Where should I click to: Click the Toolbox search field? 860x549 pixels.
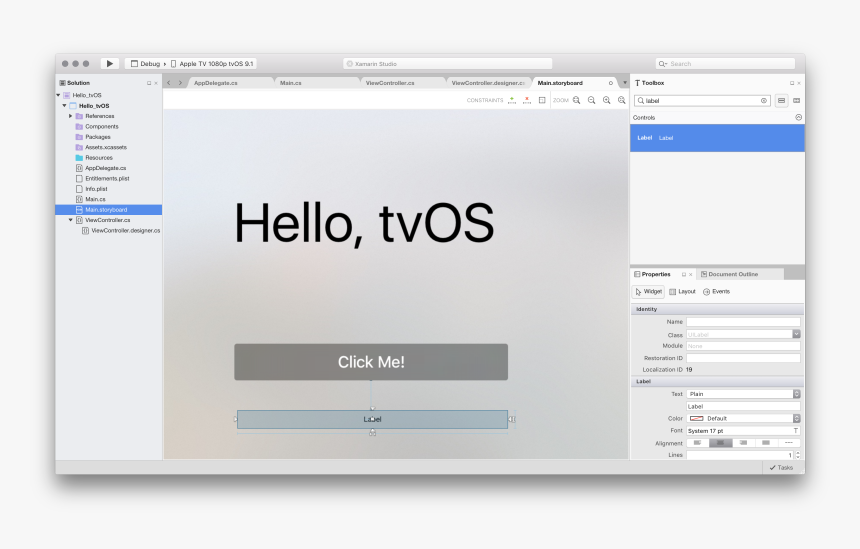(x=702, y=101)
